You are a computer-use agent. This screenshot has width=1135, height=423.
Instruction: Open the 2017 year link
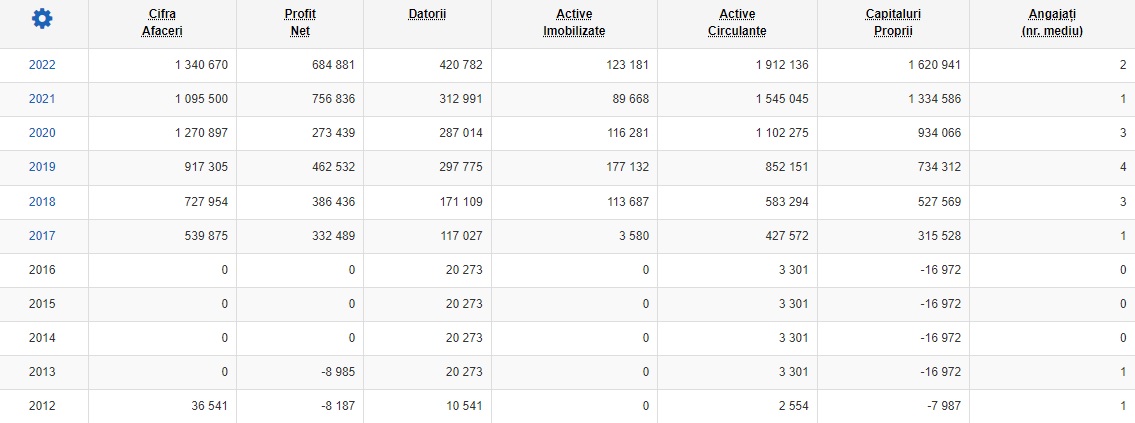[x=42, y=235]
